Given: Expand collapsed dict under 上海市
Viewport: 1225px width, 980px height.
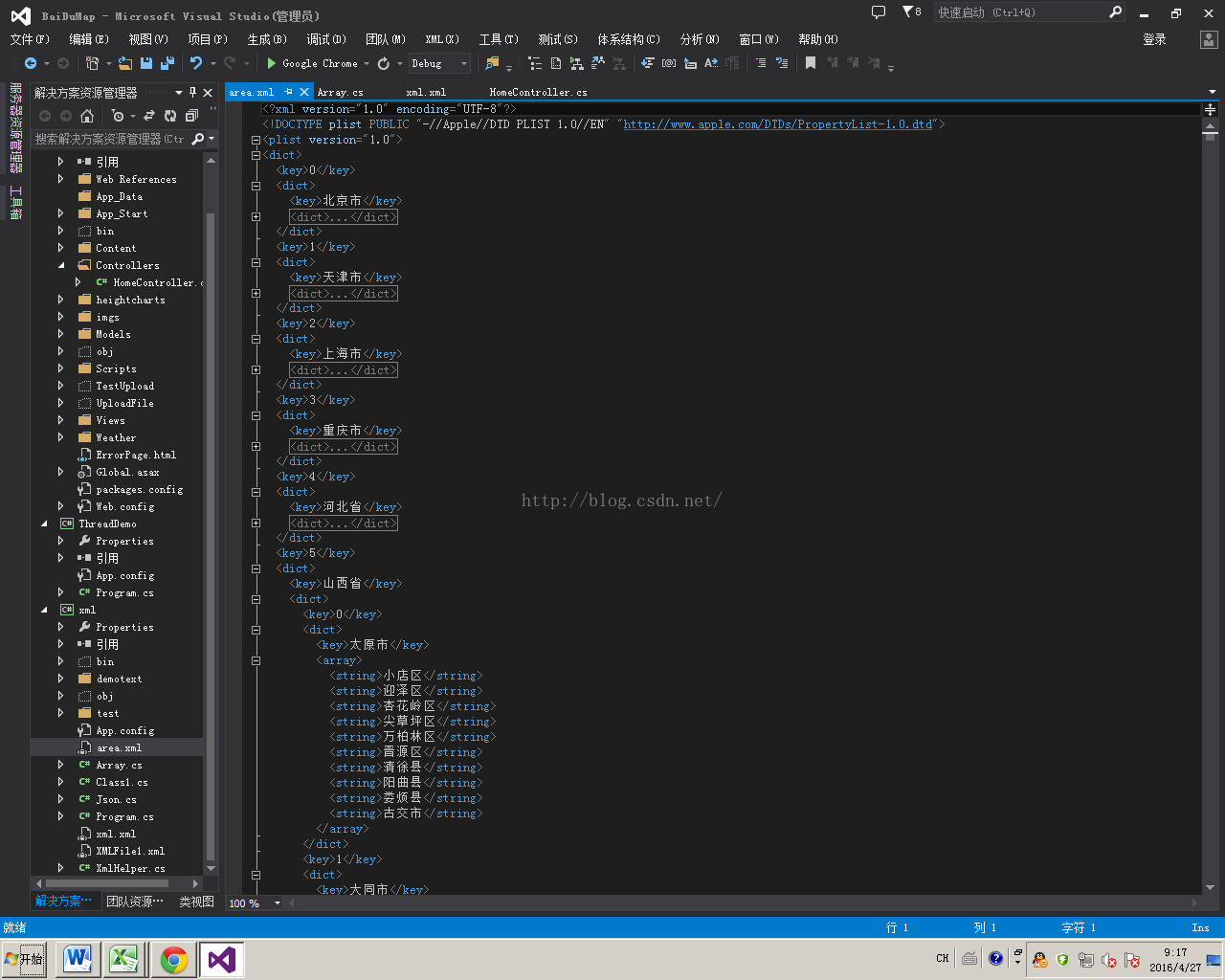Looking at the screenshot, I should (x=256, y=369).
